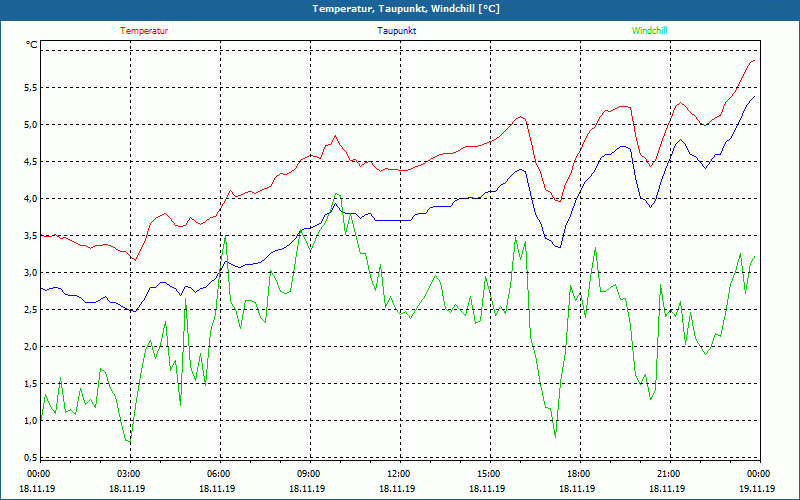This screenshot has height=500, width=800.
Task: Click the 5,0 y-axis value
Action: [x=31, y=124]
